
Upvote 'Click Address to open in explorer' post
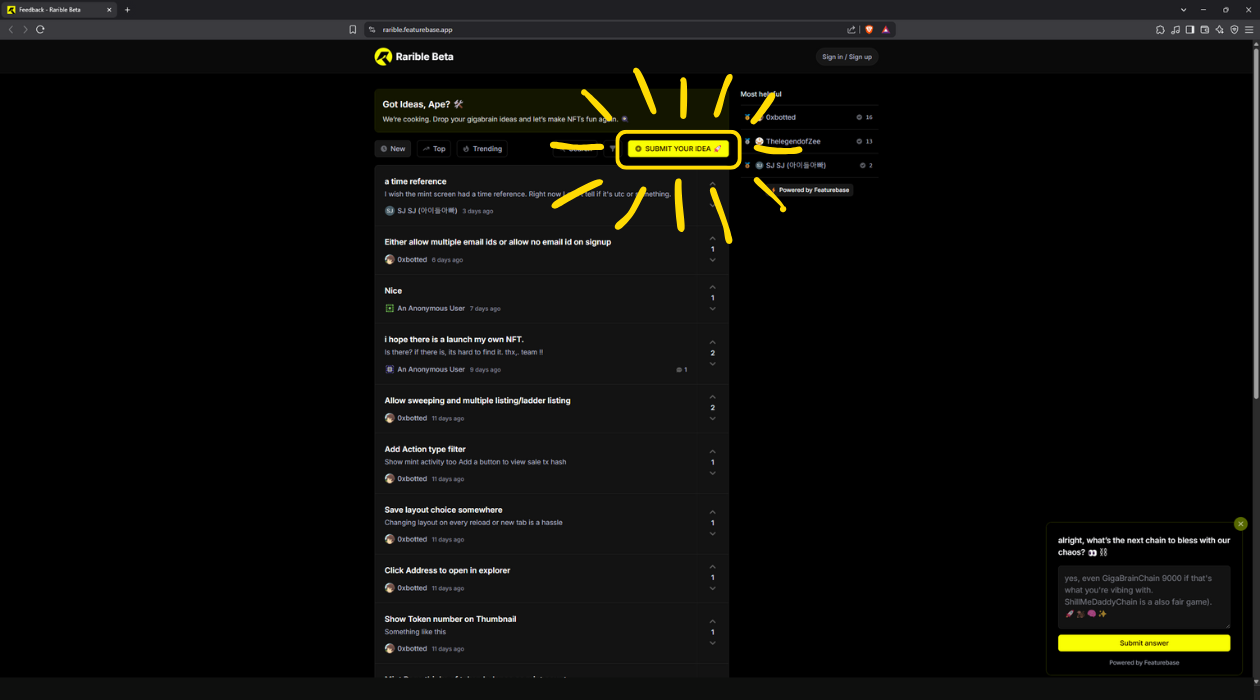713,567
